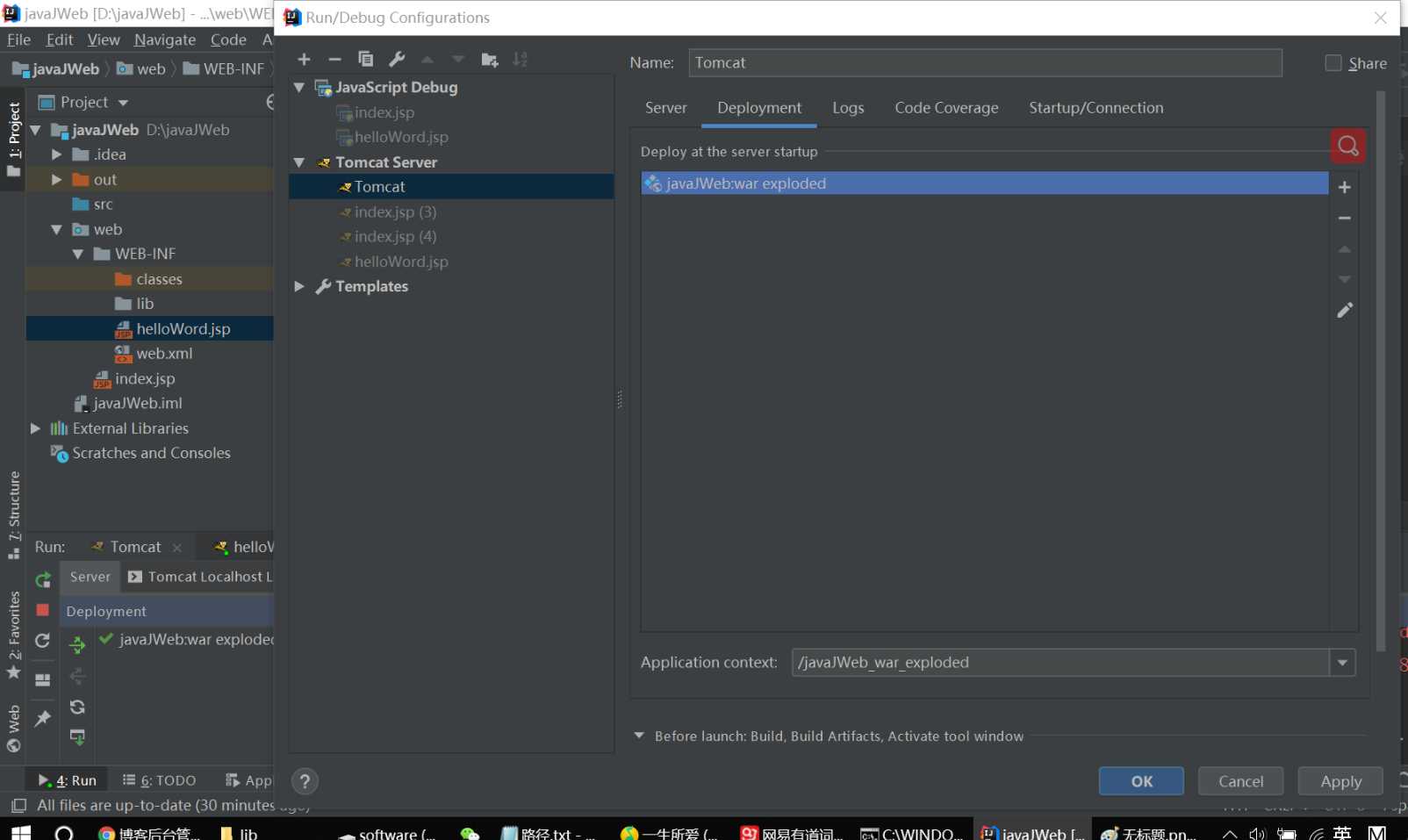Click the Cortana search circle on taskbar
Viewport: 1408px width, 840px height.
coord(64,832)
